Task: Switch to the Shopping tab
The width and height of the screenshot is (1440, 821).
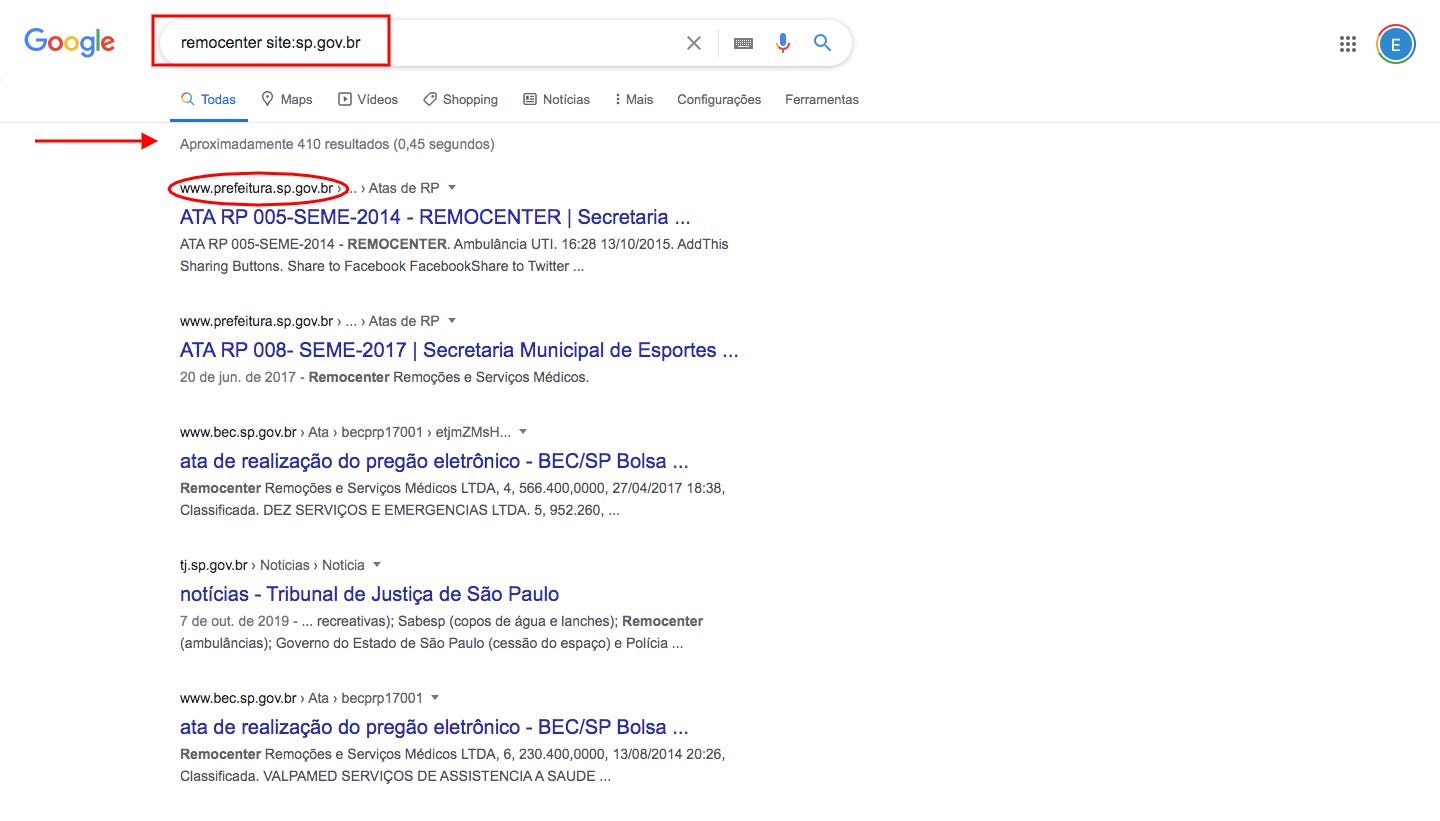Action: coord(460,99)
